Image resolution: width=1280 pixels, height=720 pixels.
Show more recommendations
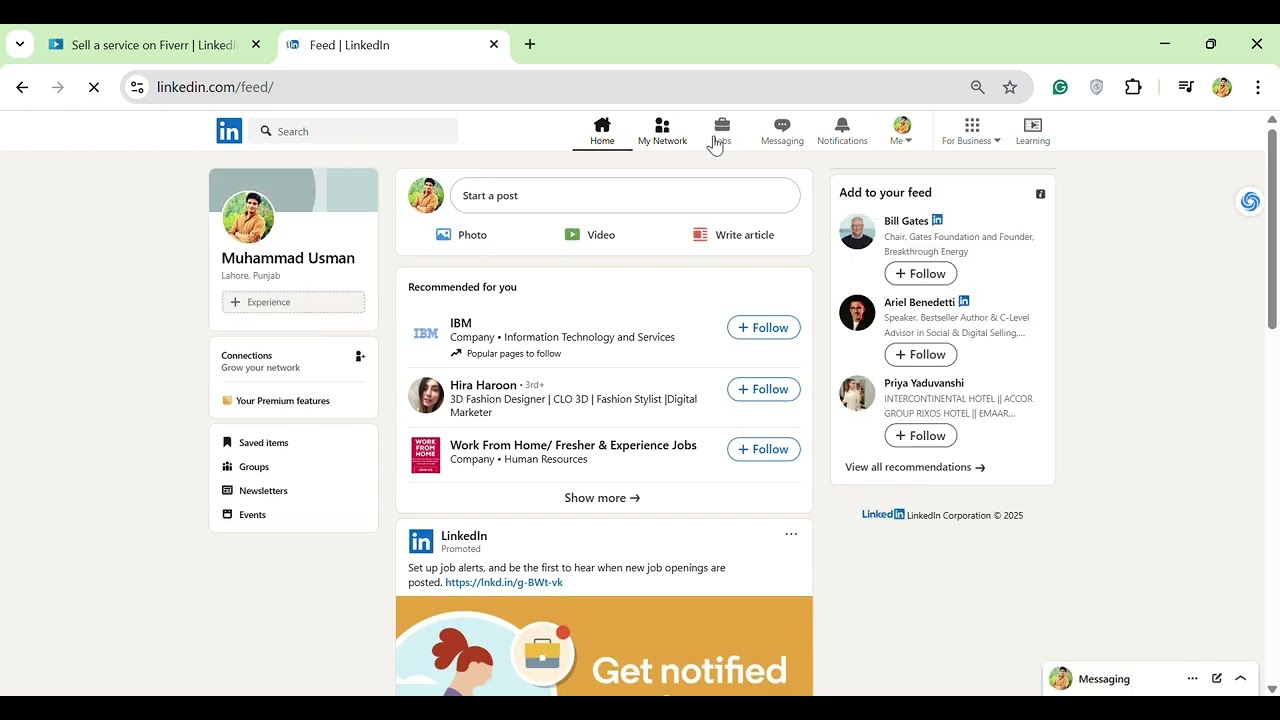point(602,498)
